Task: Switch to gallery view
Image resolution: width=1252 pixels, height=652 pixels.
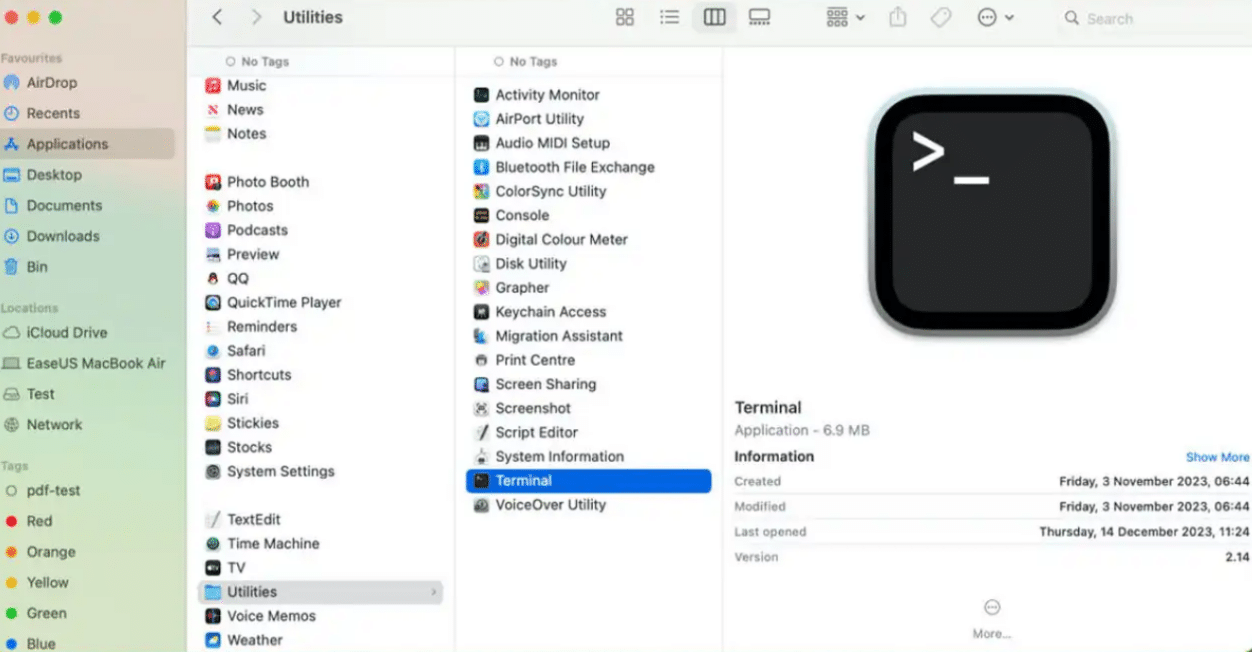Action: (x=759, y=17)
